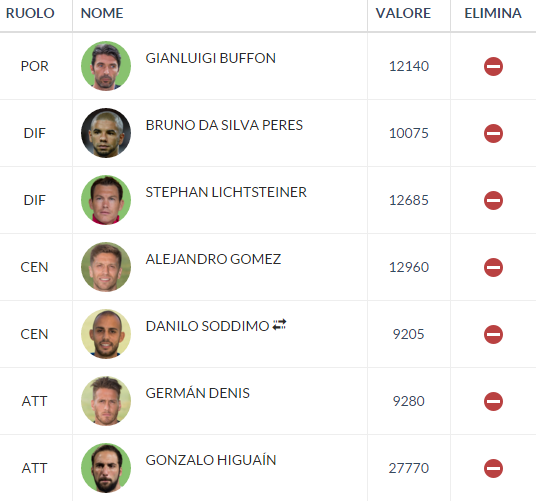Delete Germán Denis with minus icon
536x501 pixels.
(493, 401)
